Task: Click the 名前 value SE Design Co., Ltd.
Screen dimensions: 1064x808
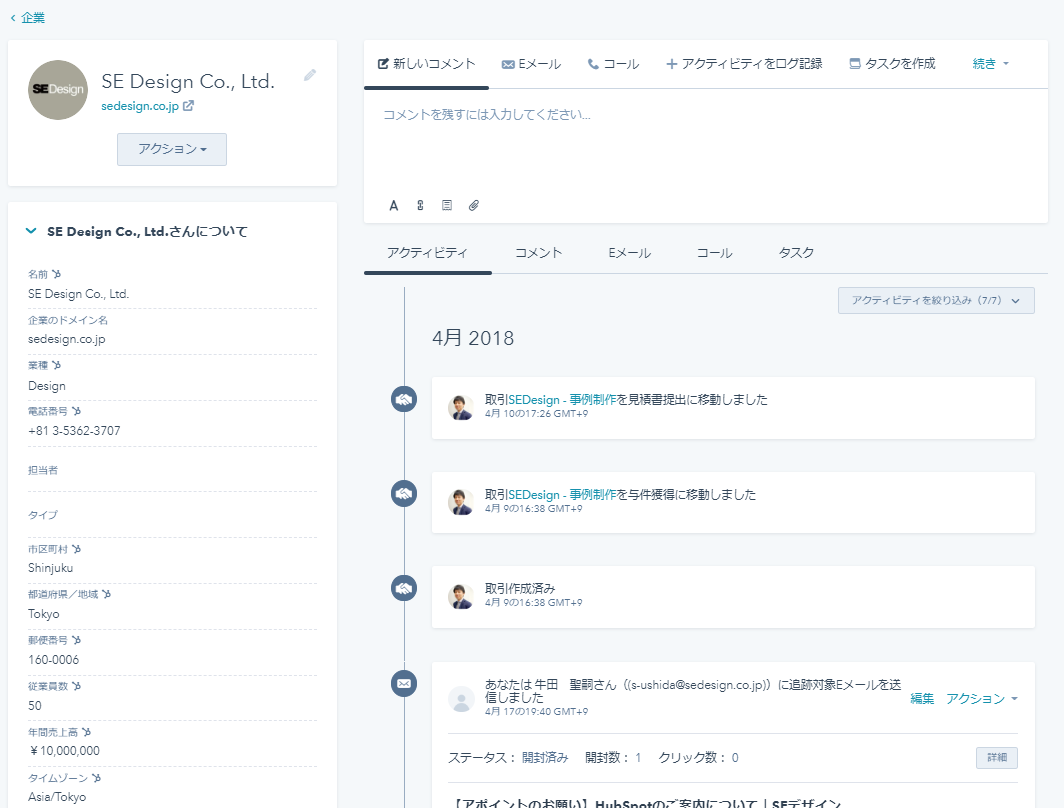Action: coord(79,294)
